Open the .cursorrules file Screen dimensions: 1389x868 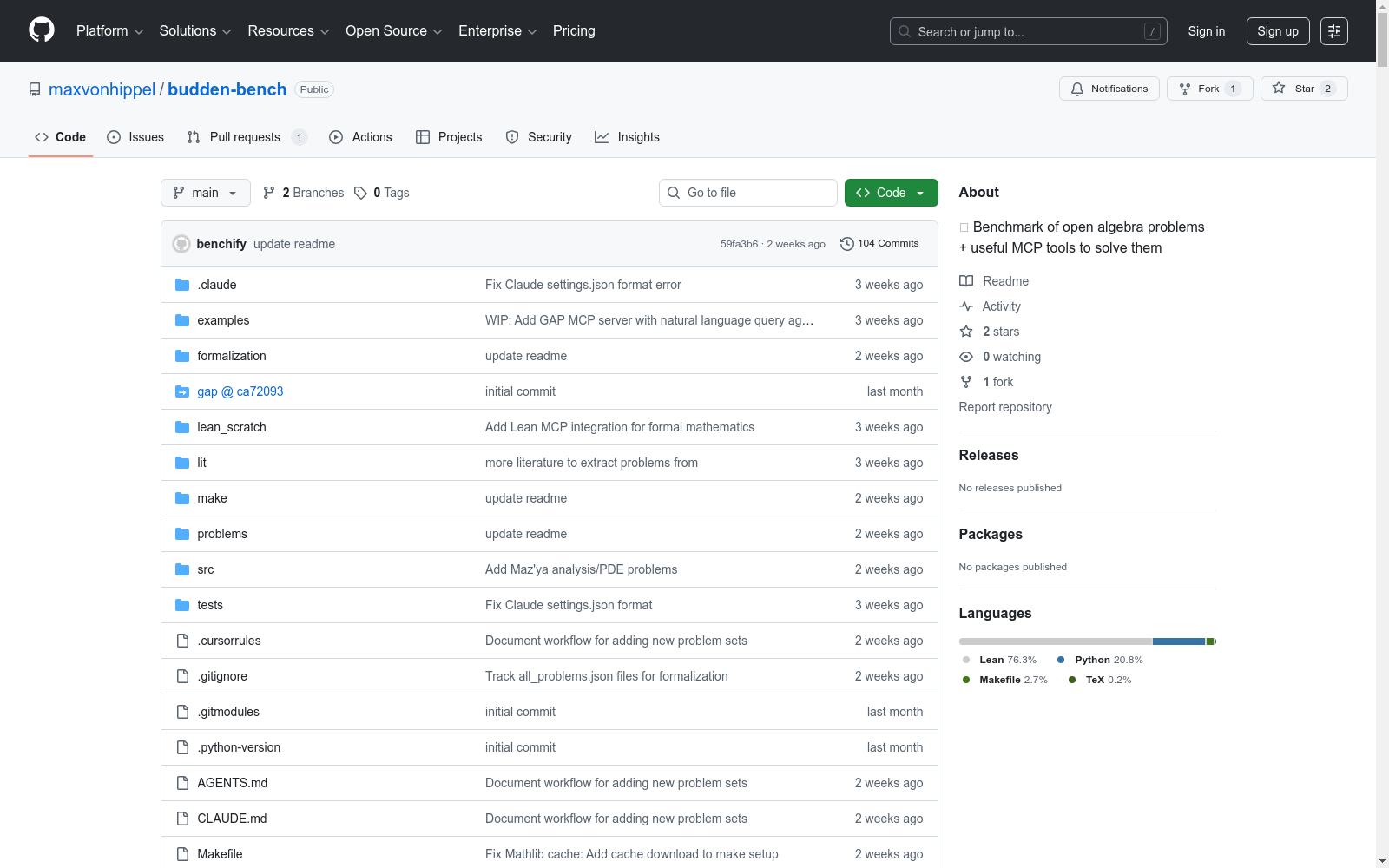coord(229,641)
